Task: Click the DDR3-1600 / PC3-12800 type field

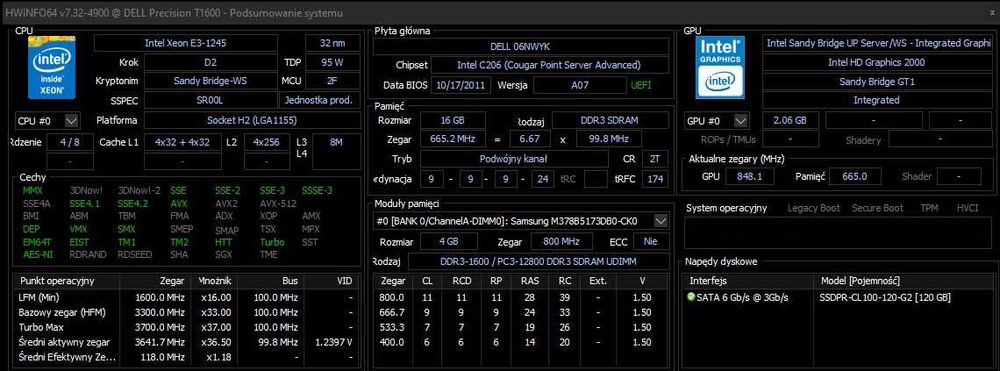Action: tap(538, 261)
